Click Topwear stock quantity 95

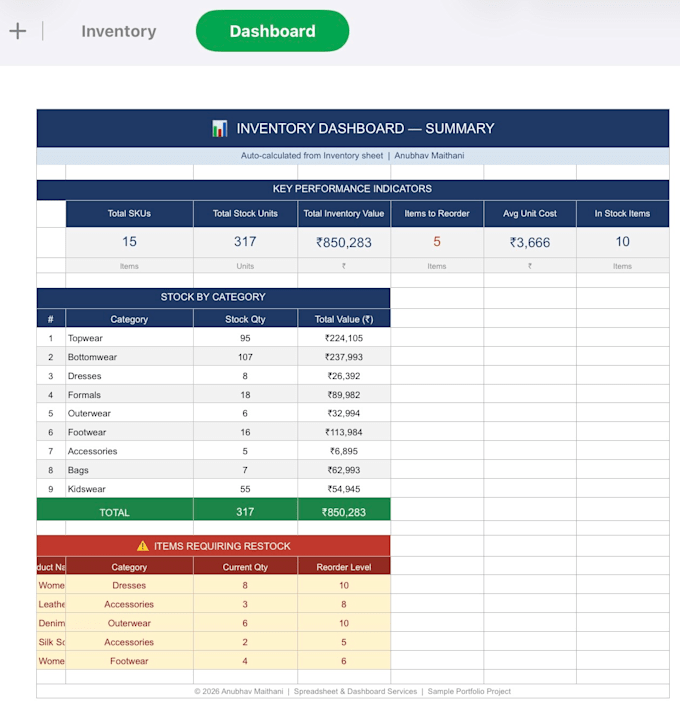[245, 338]
